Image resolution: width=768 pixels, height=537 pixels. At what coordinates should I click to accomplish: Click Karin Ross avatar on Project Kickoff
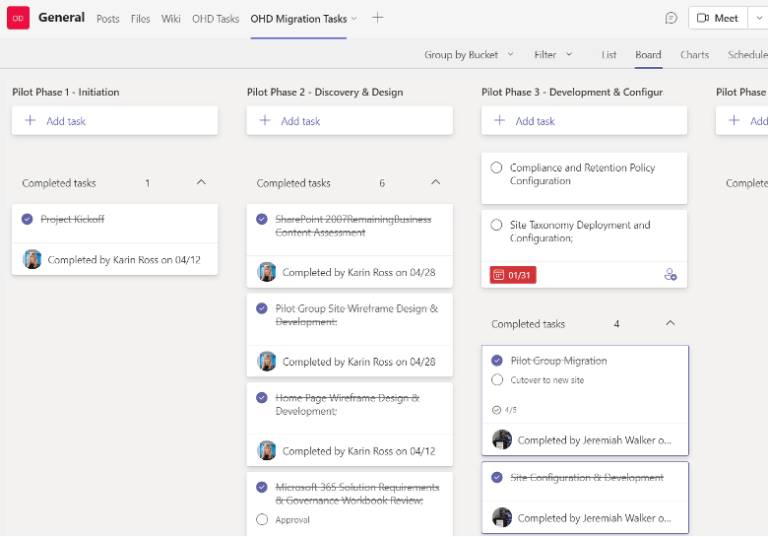pos(32,259)
